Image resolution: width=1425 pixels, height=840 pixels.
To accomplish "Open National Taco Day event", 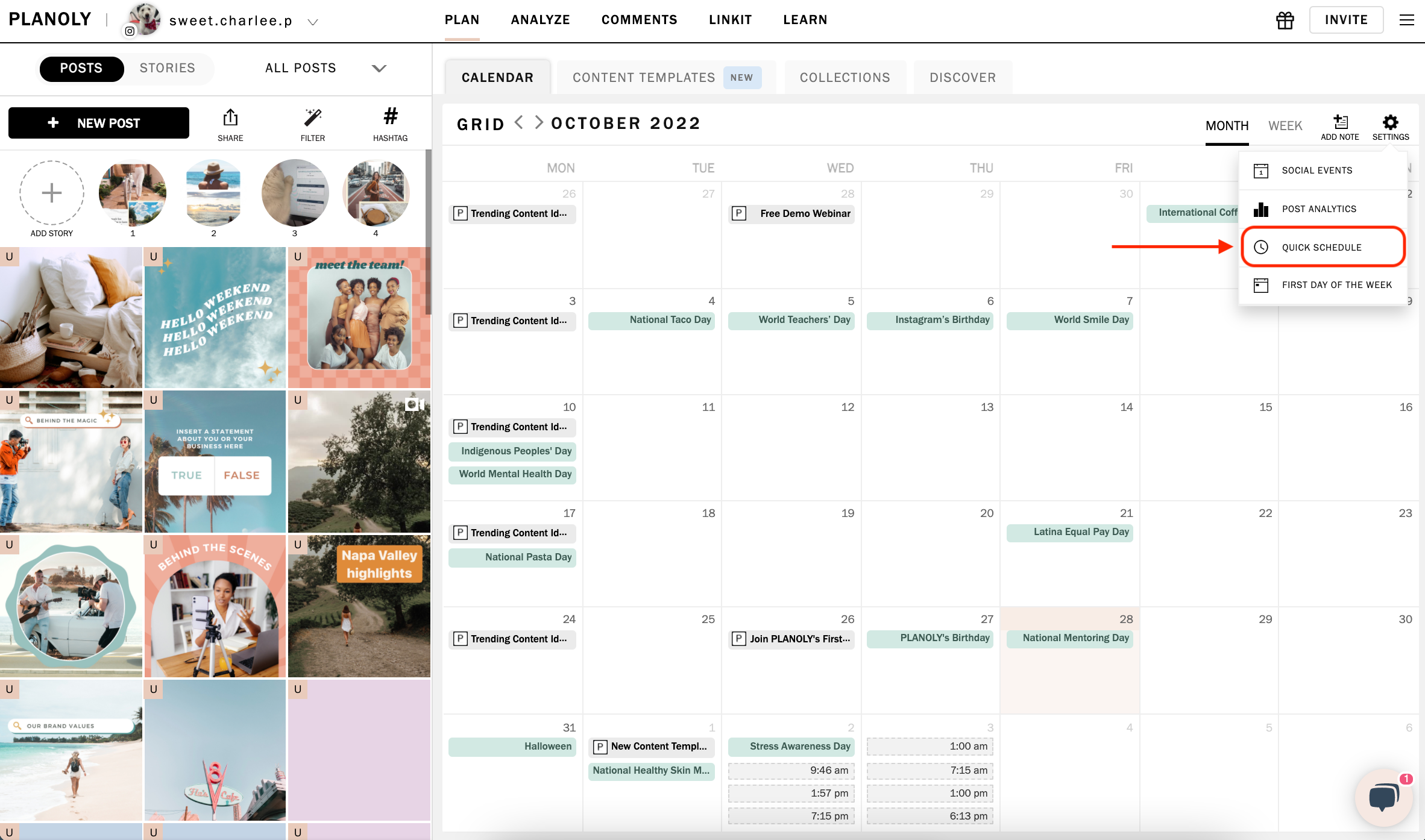I will [652, 320].
